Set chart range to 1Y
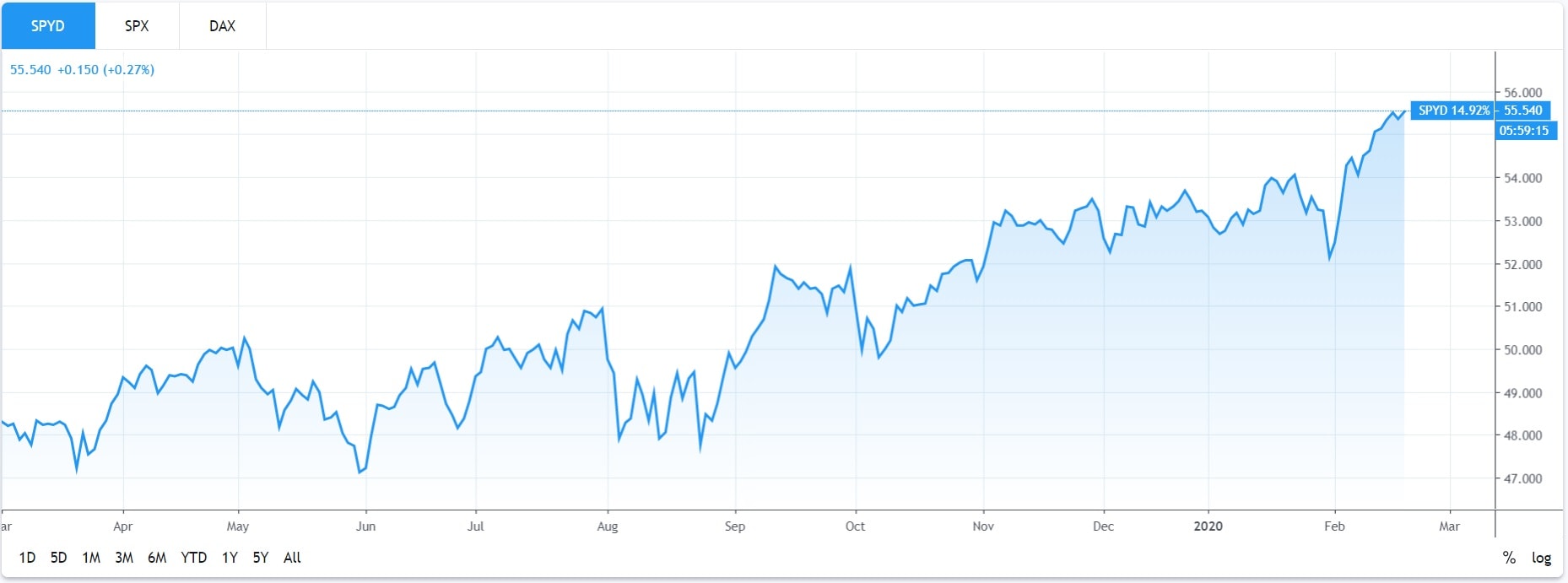 (230, 558)
